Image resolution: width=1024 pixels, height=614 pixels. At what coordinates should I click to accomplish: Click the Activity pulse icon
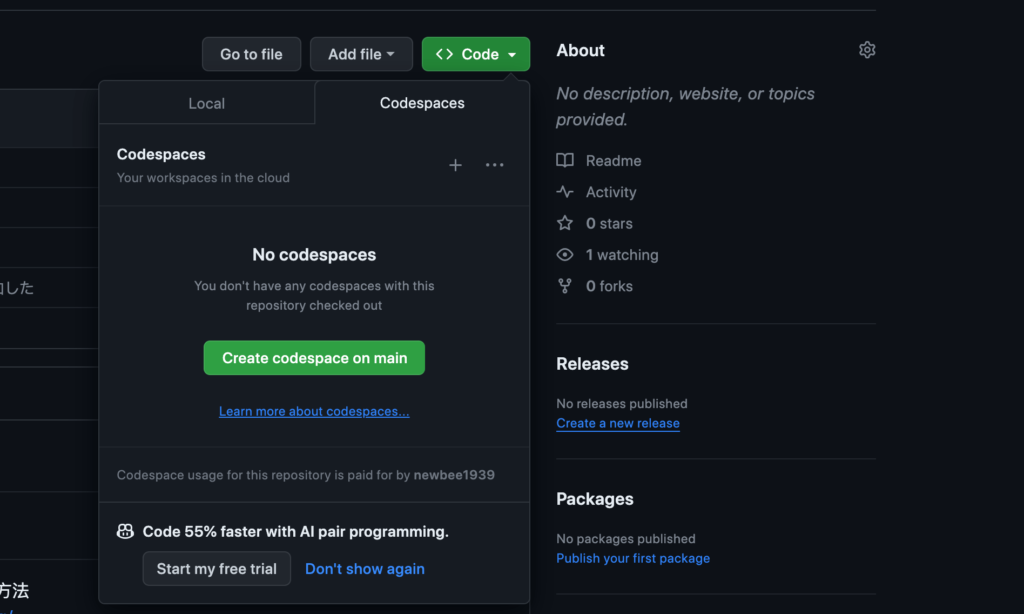point(565,192)
